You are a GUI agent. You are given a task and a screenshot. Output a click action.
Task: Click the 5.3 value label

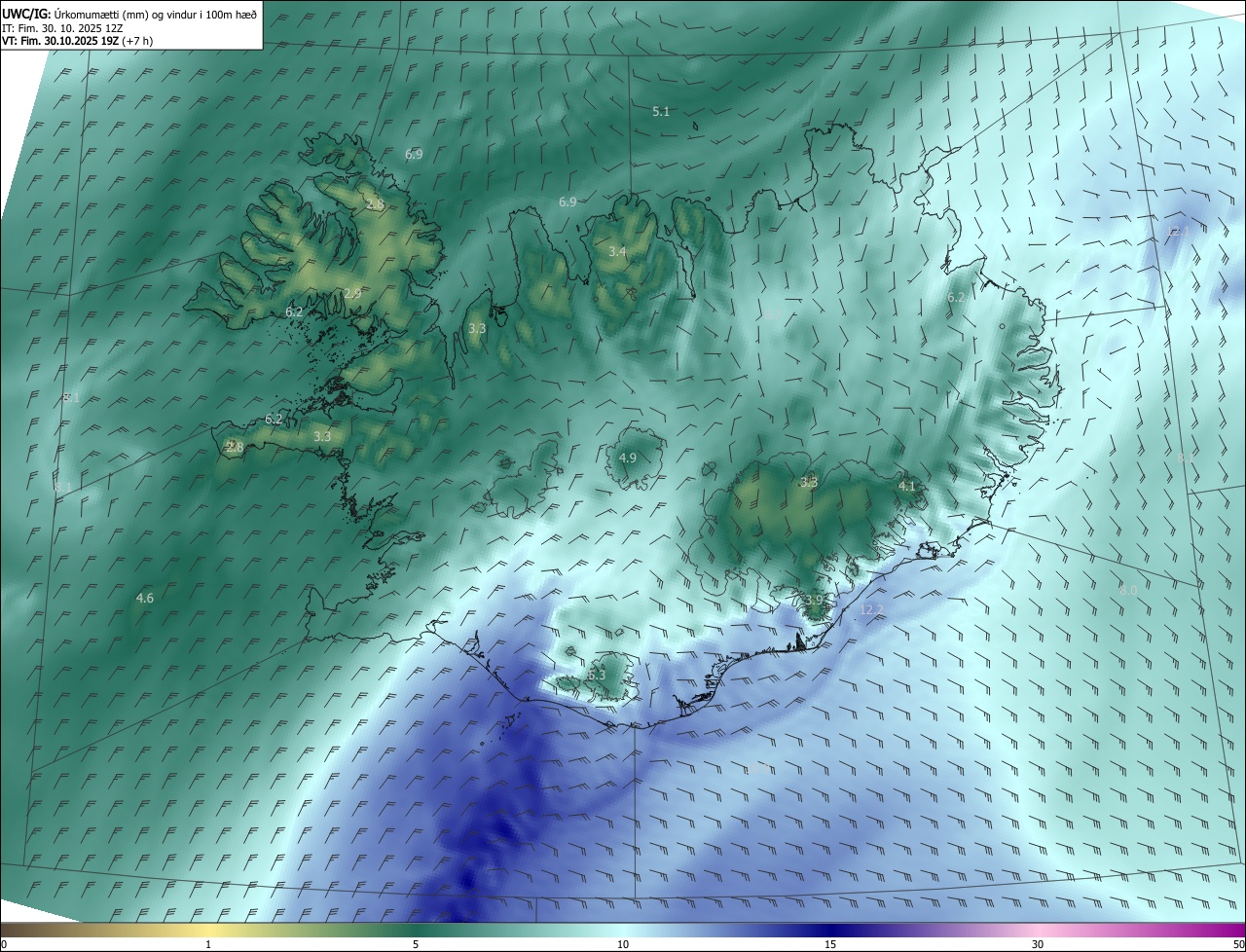point(597,675)
